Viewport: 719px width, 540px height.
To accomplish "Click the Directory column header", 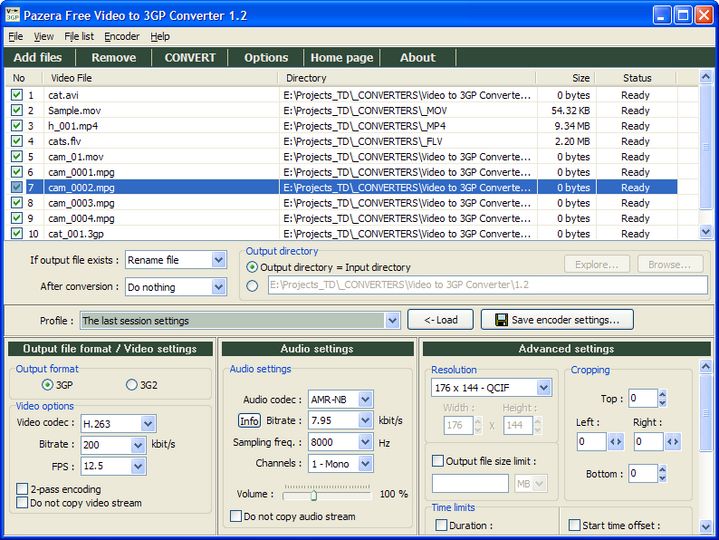I will [407, 78].
